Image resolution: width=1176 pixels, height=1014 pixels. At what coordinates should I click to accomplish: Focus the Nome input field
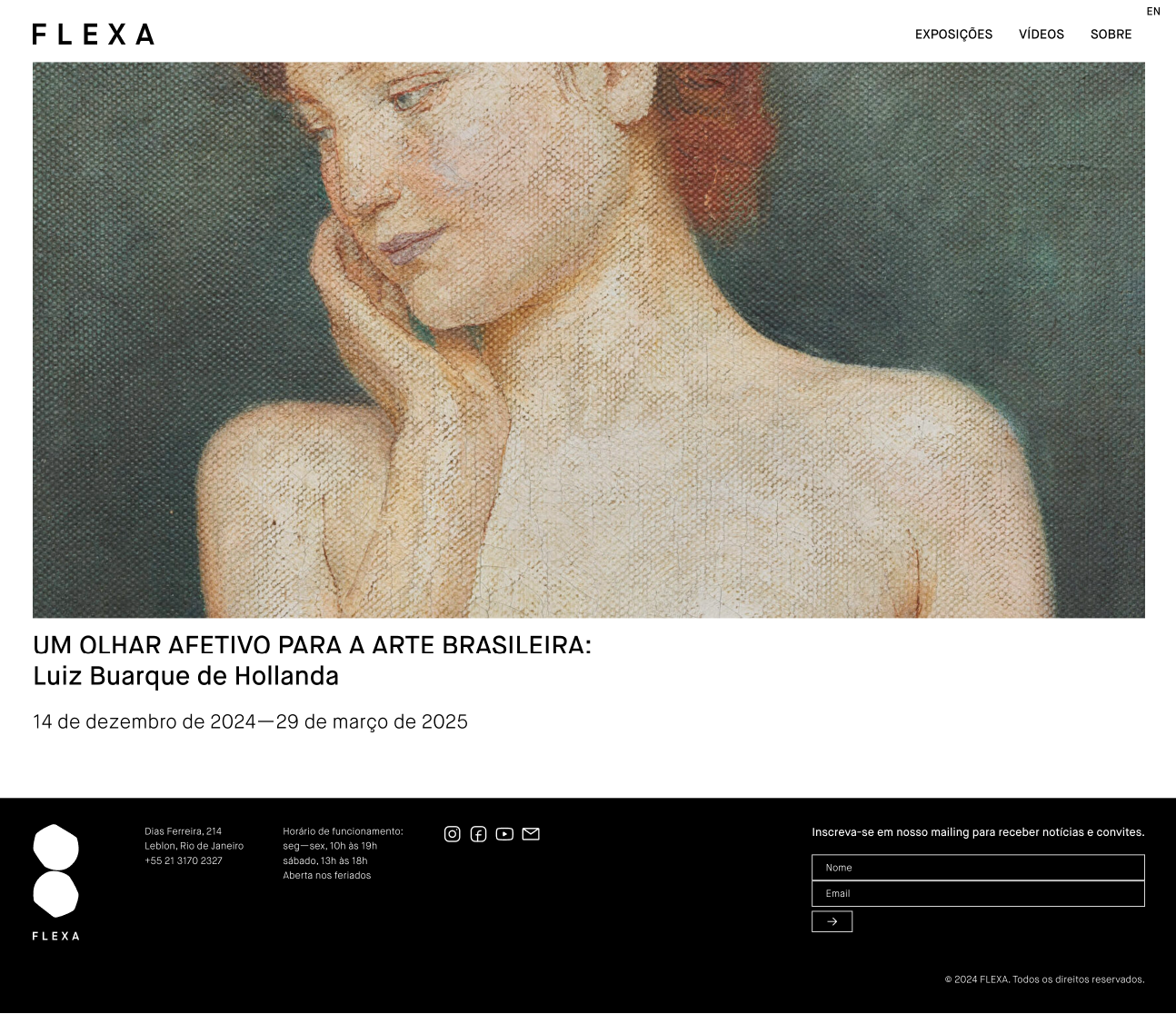click(x=978, y=868)
